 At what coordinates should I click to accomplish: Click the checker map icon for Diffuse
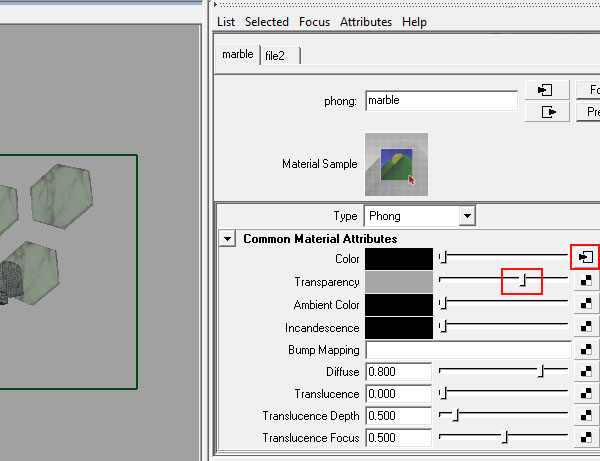pyautogui.click(x=585, y=371)
